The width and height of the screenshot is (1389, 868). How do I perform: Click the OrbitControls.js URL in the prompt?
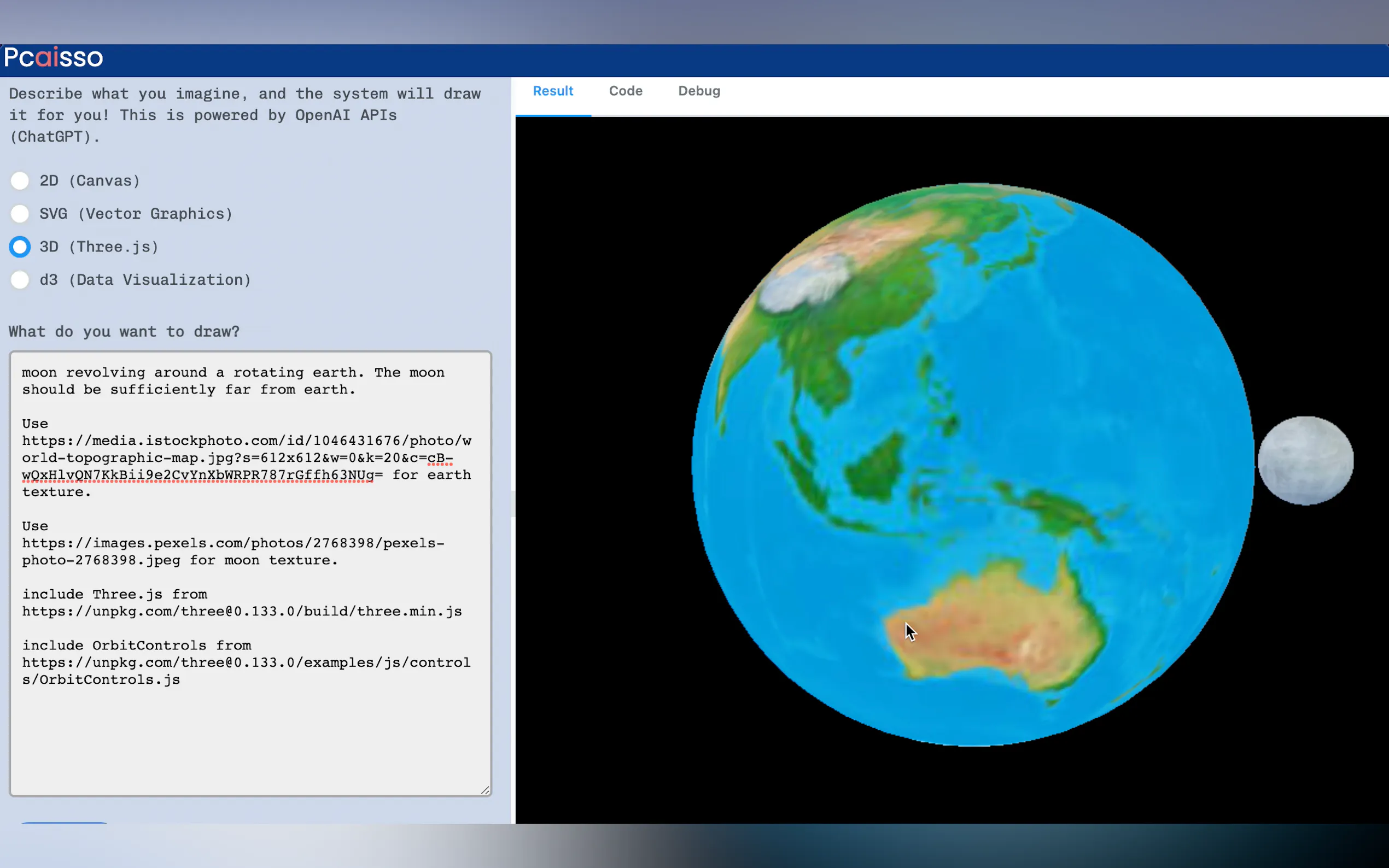pyautogui.click(x=246, y=662)
